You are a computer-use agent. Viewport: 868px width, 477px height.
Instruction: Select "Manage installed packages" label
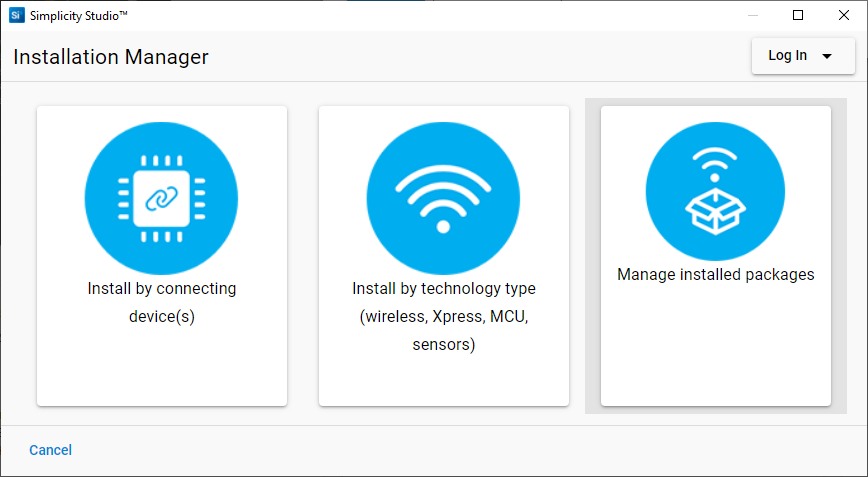716,274
